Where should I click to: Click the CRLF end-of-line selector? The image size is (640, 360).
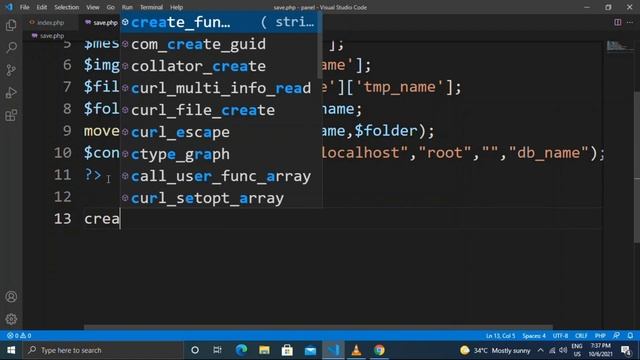[x=581, y=336]
